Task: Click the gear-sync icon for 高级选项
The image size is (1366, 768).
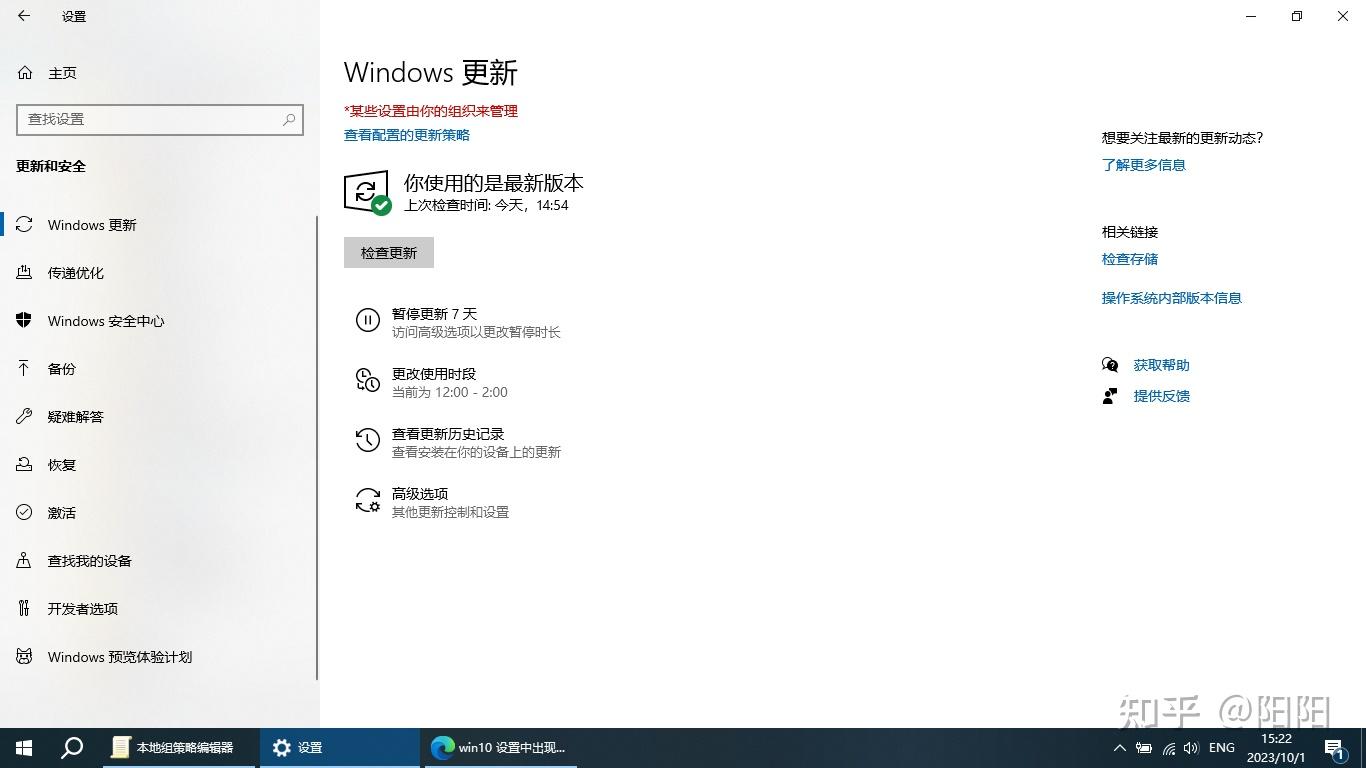Action: 368,500
